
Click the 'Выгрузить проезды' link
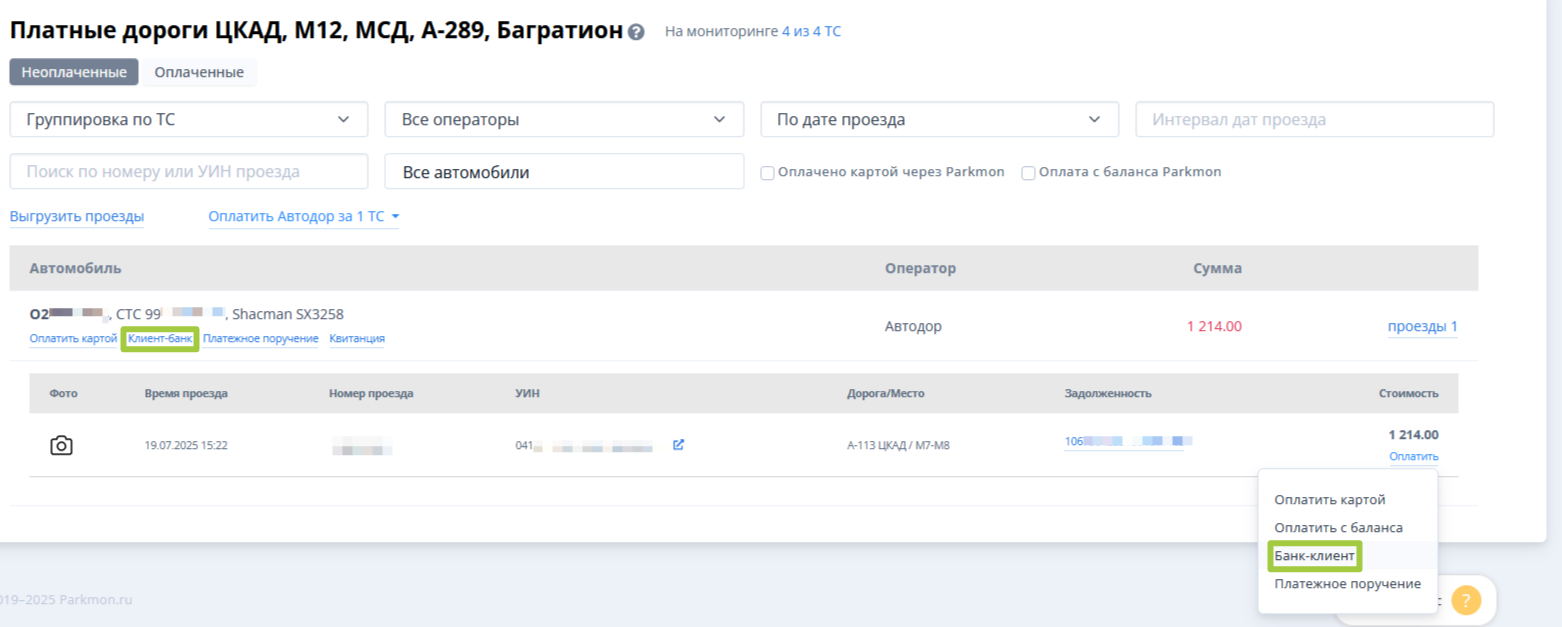77,216
